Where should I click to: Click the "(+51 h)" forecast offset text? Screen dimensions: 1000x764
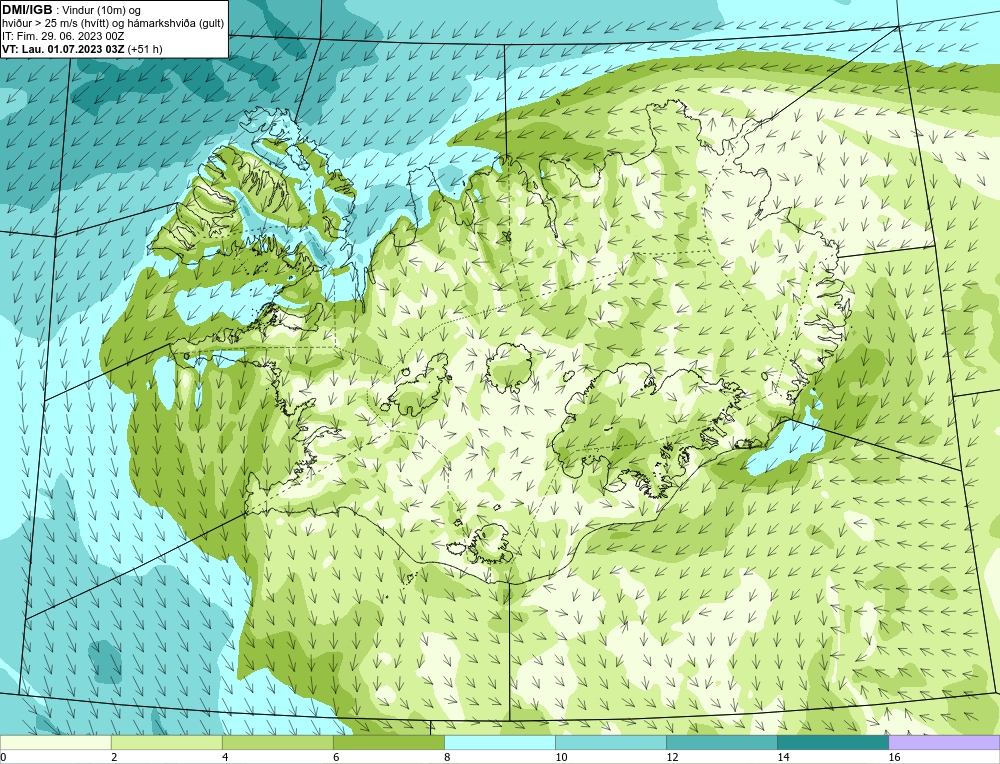(x=145, y=49)
